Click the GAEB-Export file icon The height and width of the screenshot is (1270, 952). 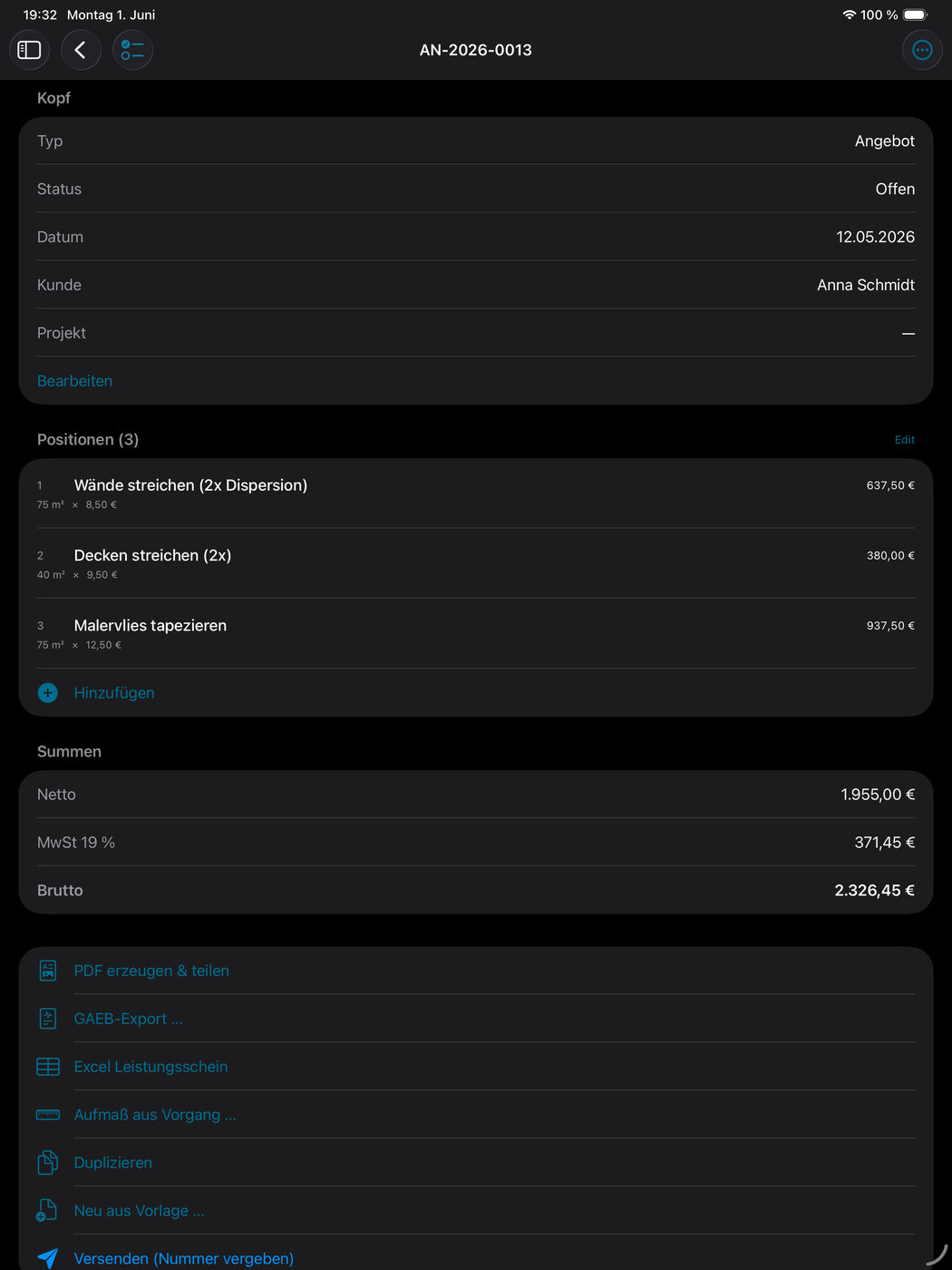pyautogui.click(x=48, y=1019)
